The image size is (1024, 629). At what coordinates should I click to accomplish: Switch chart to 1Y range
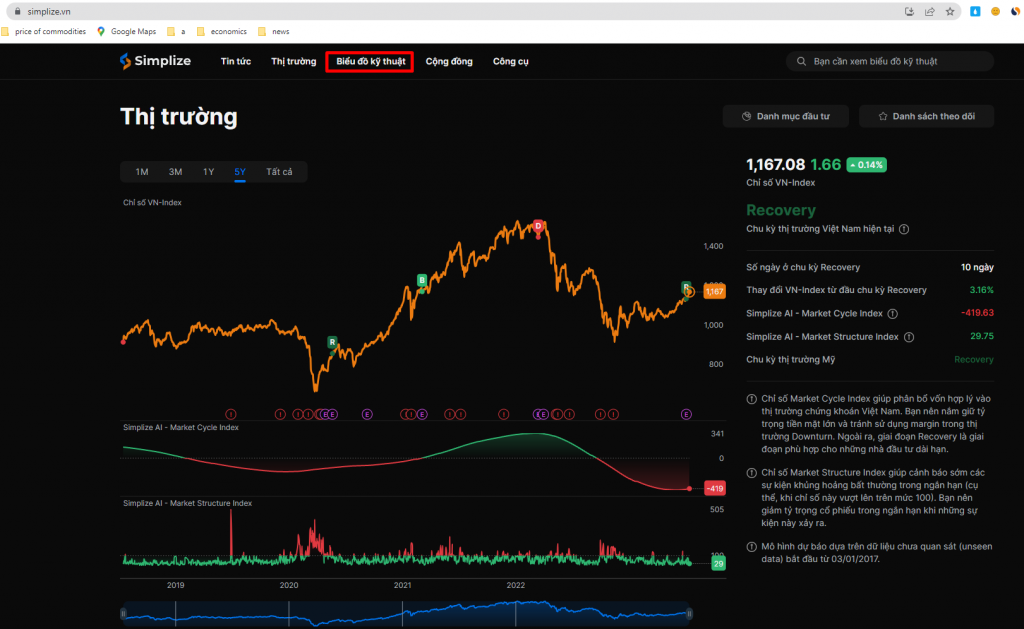208,172
